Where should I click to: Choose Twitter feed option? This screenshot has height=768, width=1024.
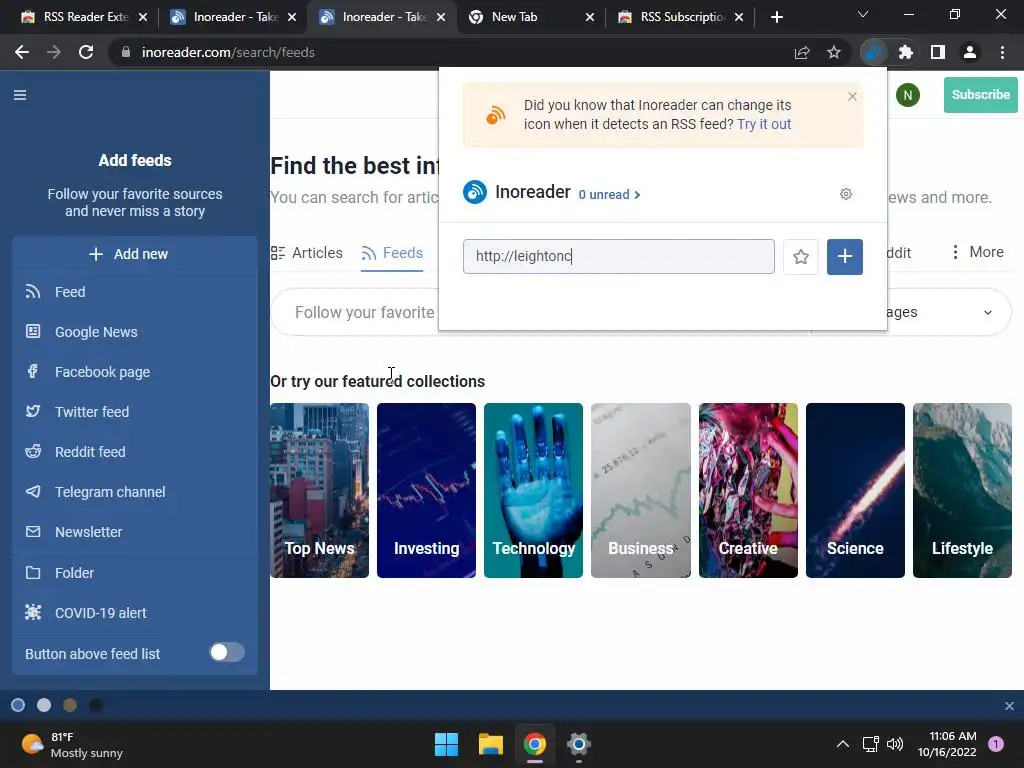(x=135, y=412)
